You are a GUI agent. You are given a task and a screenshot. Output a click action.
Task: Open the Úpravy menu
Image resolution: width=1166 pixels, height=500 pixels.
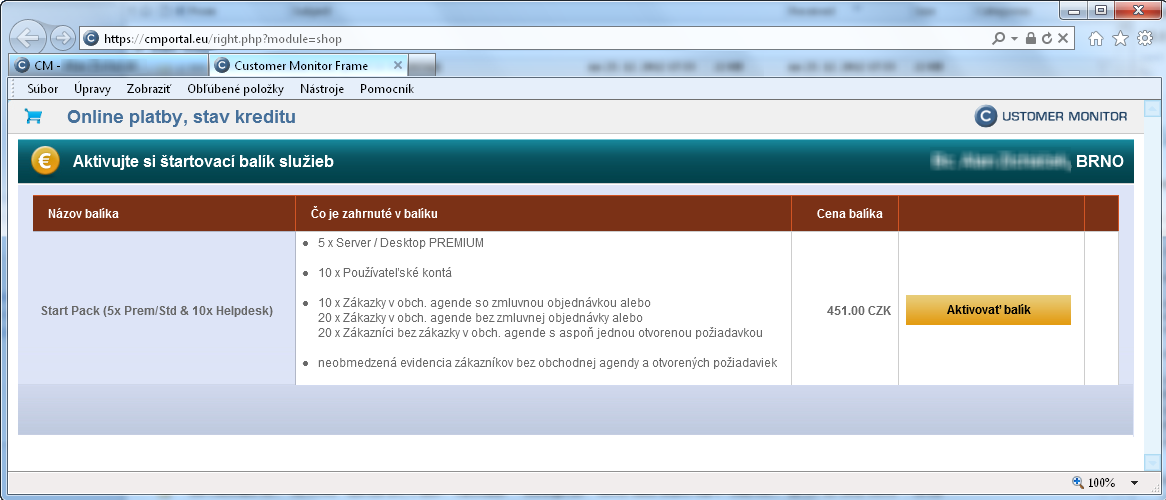click(x=92, y=89)
